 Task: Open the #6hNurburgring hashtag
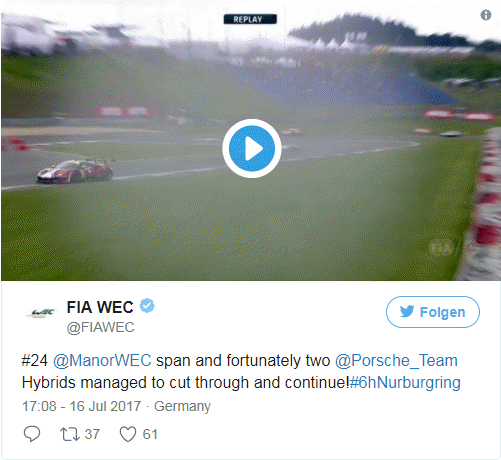pos(405,383)
